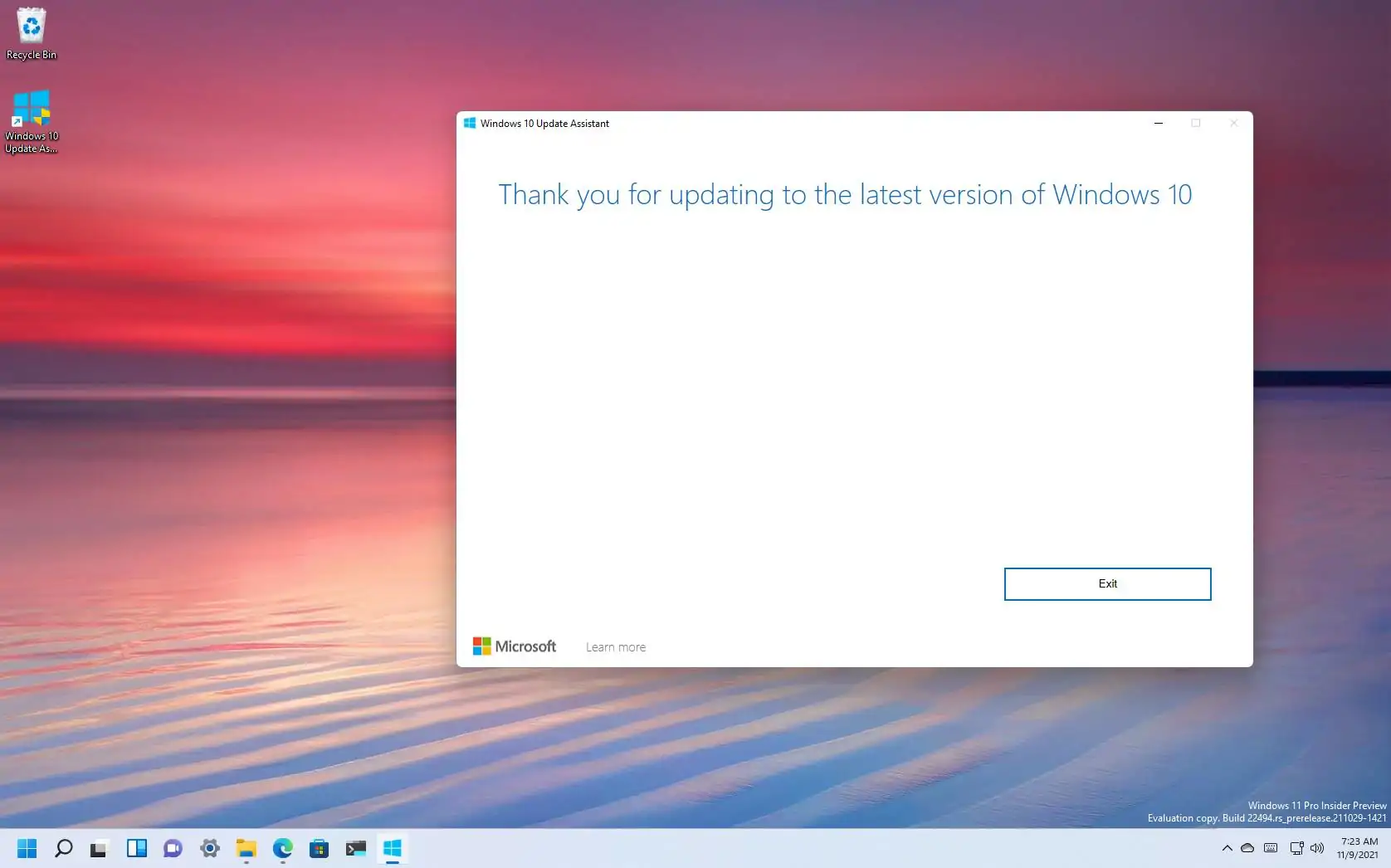Open OneDrive from the system tray
Screen dimensions: 1391x868
(1247, 849)
